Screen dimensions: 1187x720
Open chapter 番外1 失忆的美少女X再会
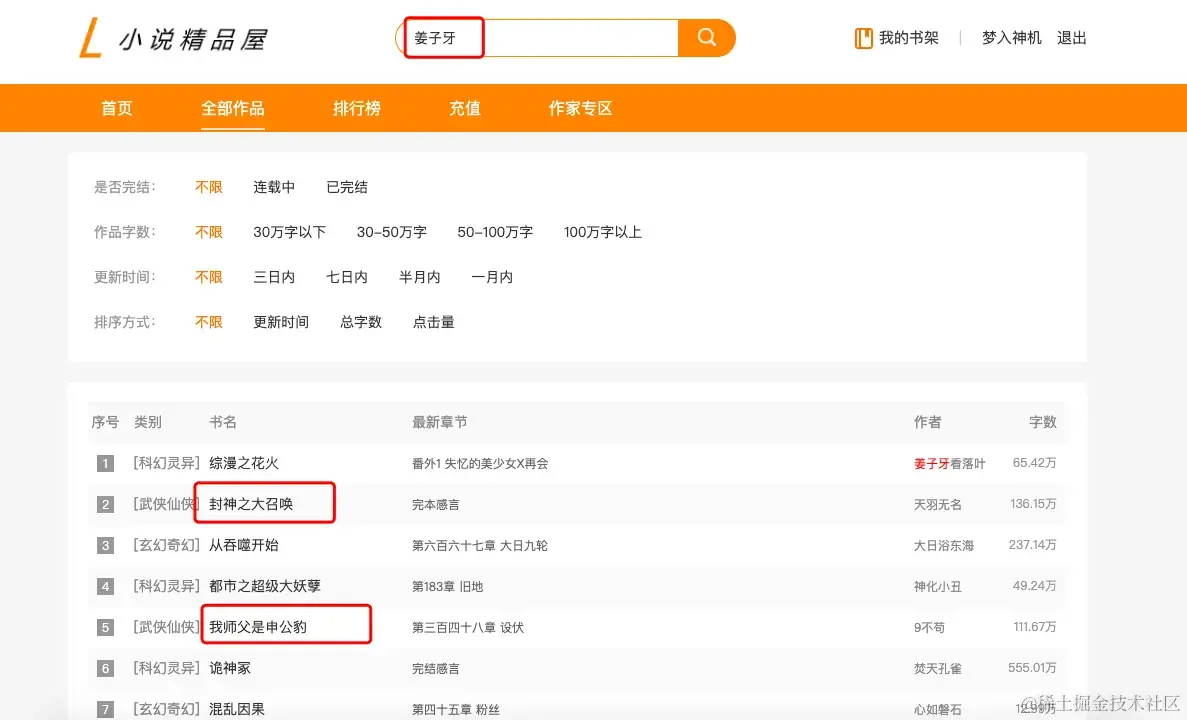(480, 463)
